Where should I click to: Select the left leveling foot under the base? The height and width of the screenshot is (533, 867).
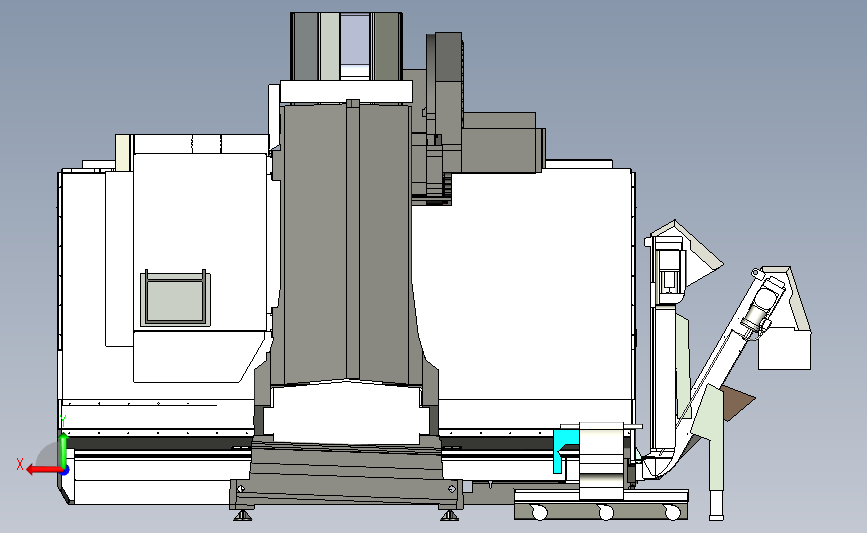point(243,515)
